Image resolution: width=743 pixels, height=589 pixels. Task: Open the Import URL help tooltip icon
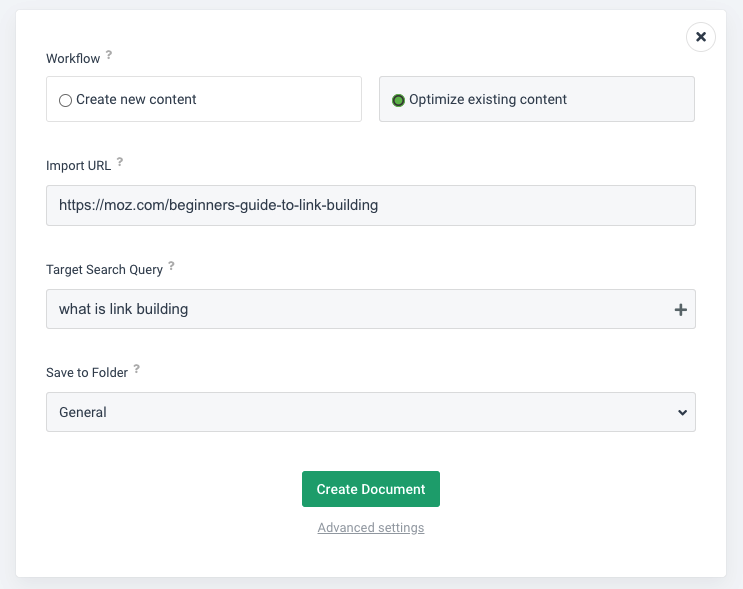tap(120, 162)
